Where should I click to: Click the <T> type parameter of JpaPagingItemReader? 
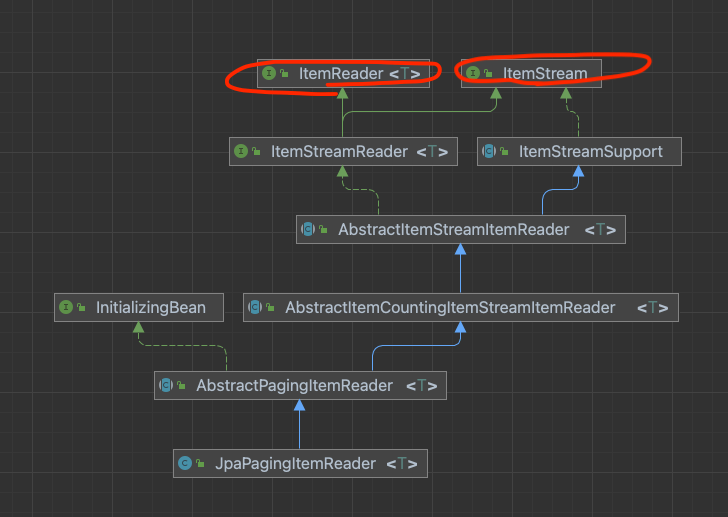pyautogui.click(x=402, y=464)
